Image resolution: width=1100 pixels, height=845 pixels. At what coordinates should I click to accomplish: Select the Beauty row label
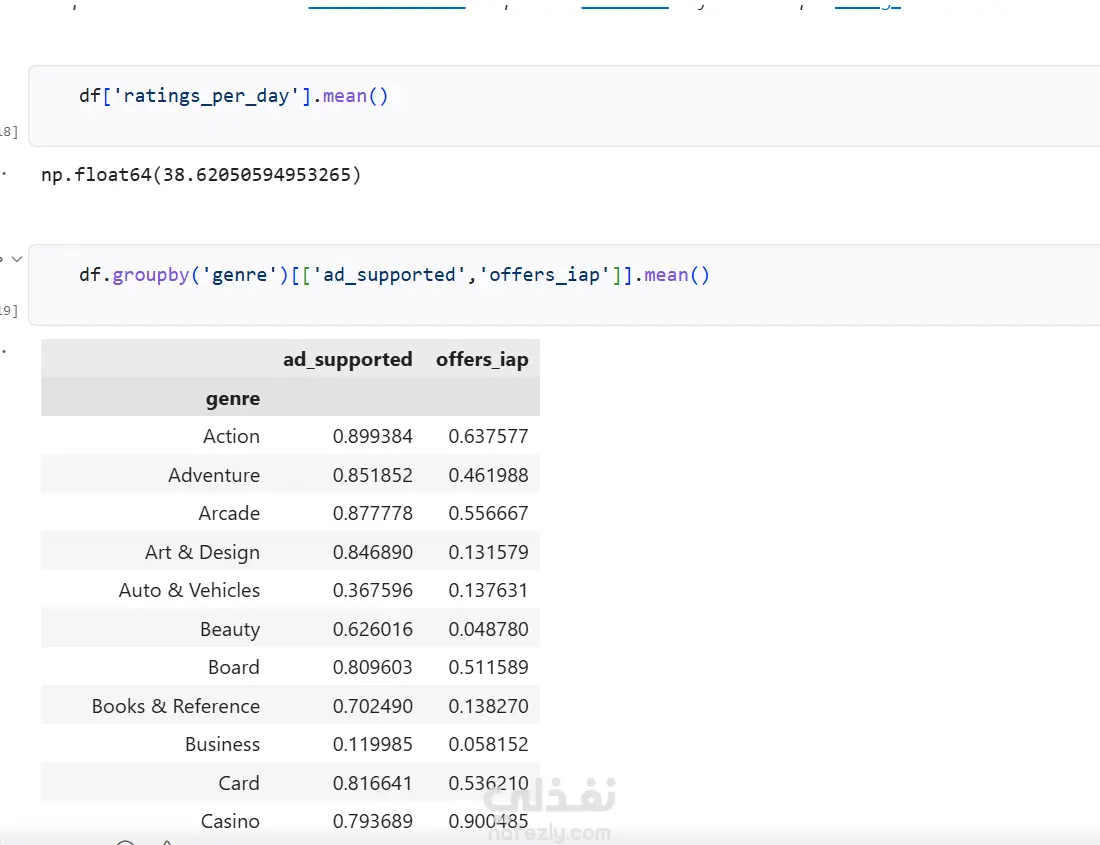230,629
